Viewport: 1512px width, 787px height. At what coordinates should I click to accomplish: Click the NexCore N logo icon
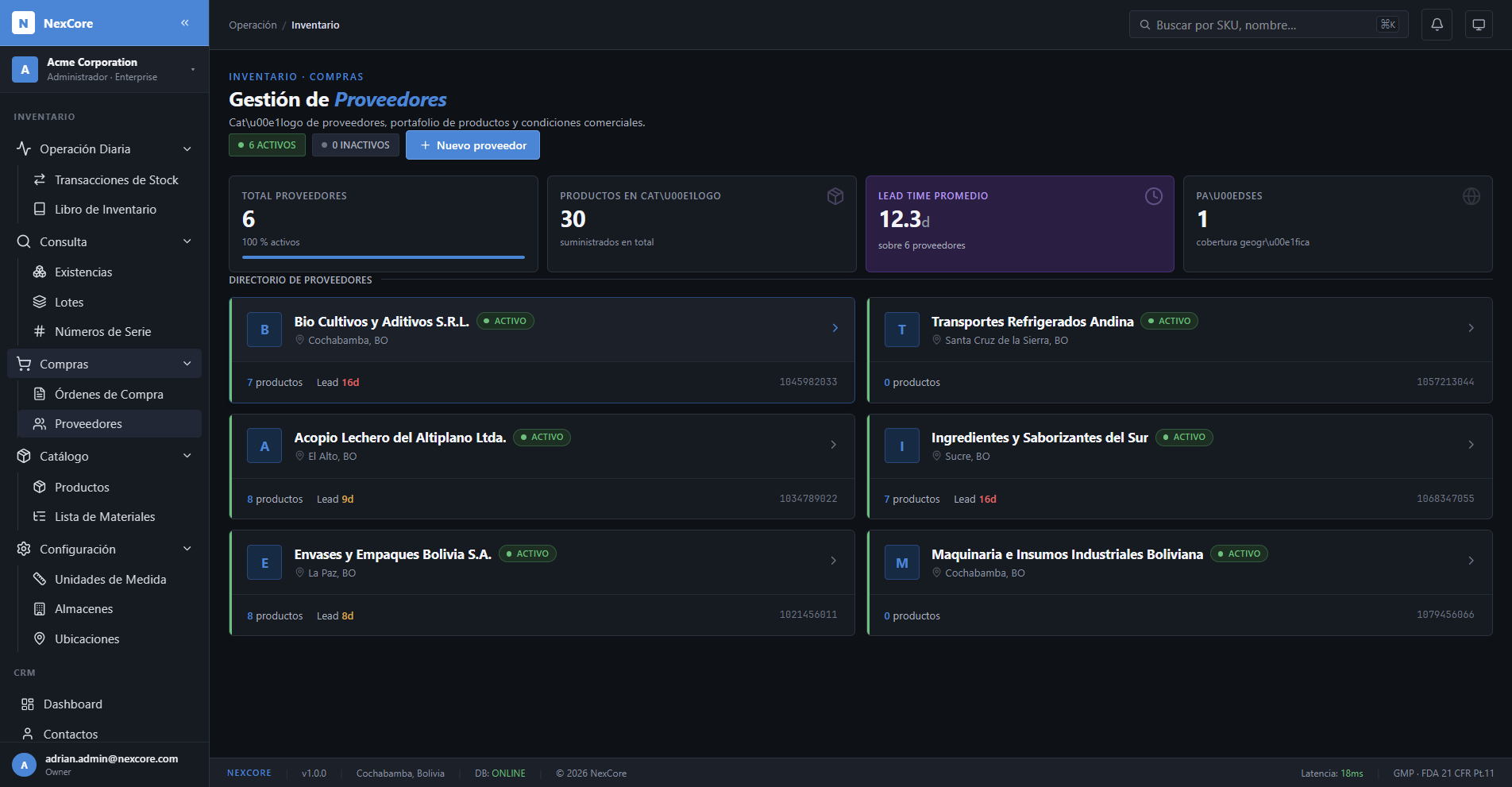tap(24, 23)
